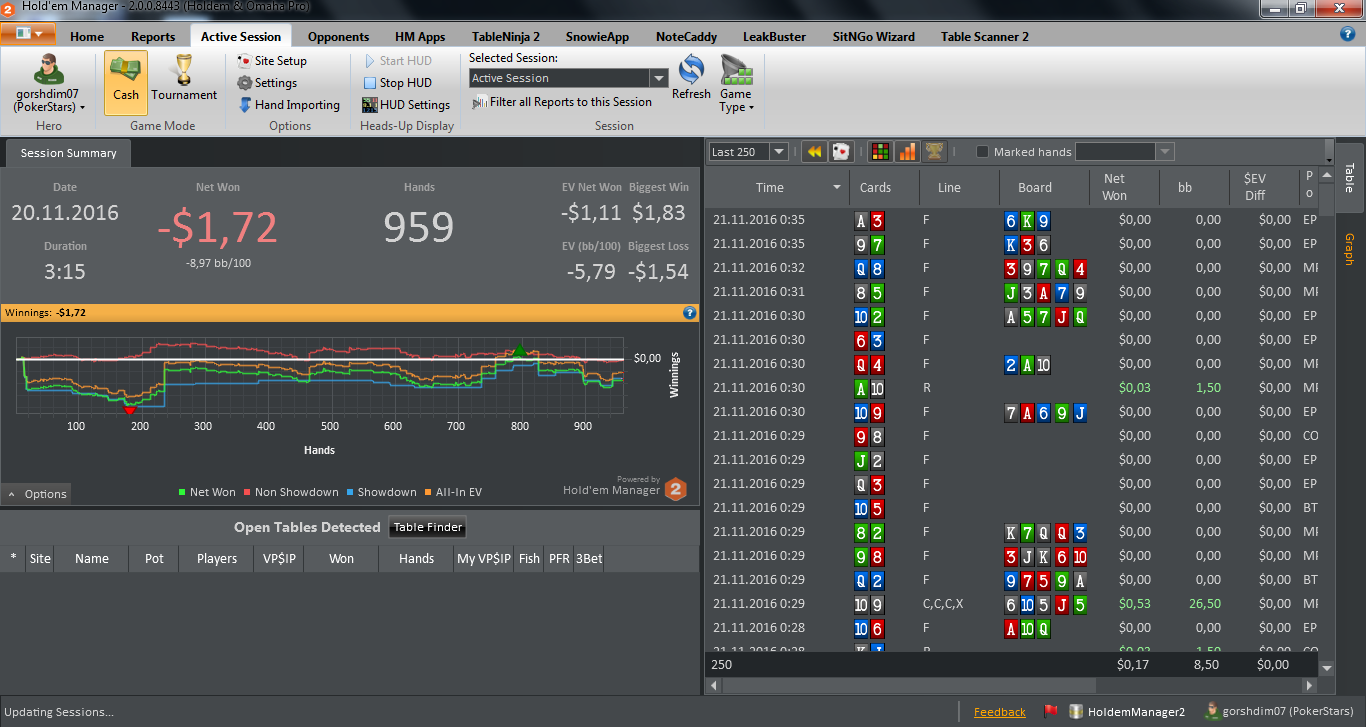Open the Reports tab
The width and height of the screenshot is (1366, 727).
(x=153, y=37)
